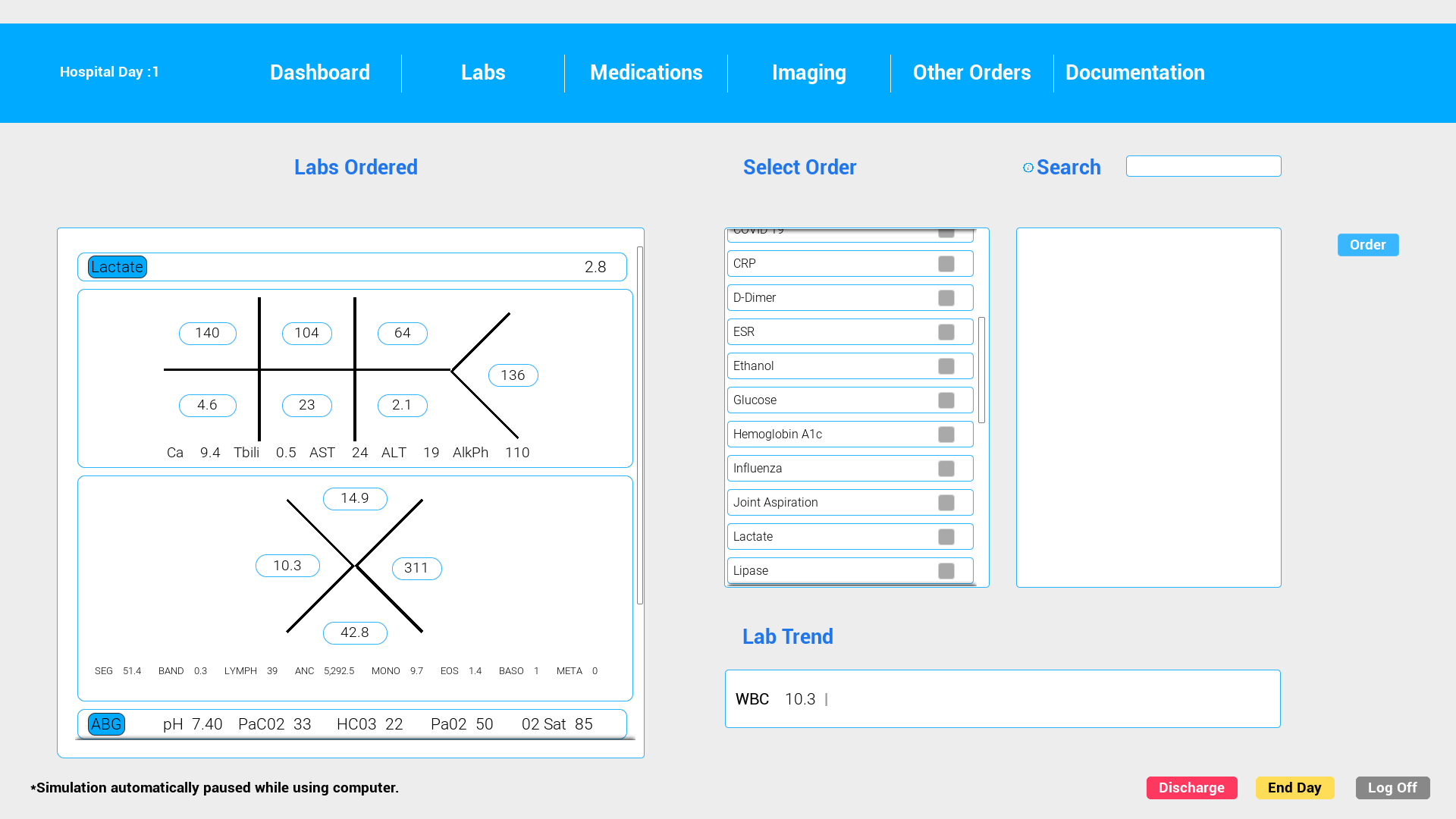Enable the Lipase order checkbox
1456x819 pixels.
click(946, 571)
